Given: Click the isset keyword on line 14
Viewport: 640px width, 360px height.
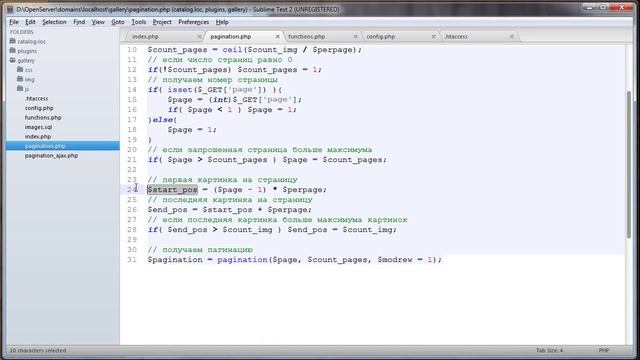Looking at the screenshot, I should (x=180, y=90).
